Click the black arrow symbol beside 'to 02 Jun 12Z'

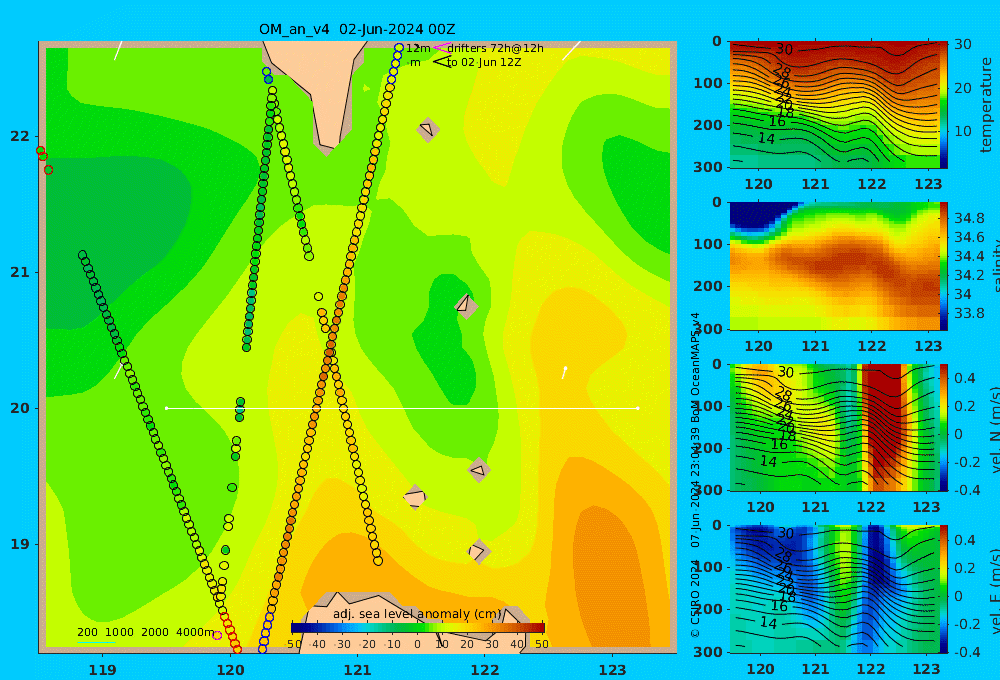click(x=442, y=62)
